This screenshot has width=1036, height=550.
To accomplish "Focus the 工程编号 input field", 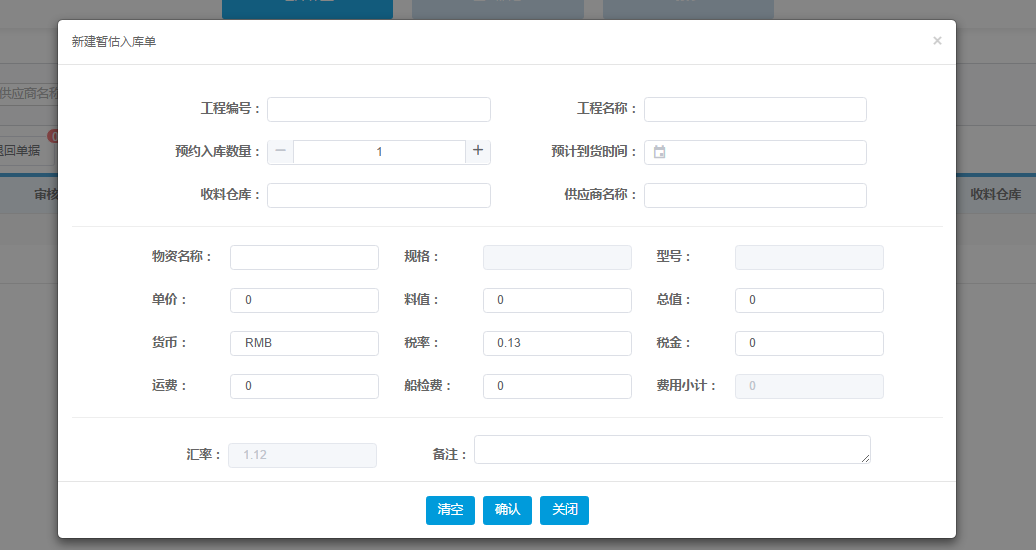I will (378, 109).
